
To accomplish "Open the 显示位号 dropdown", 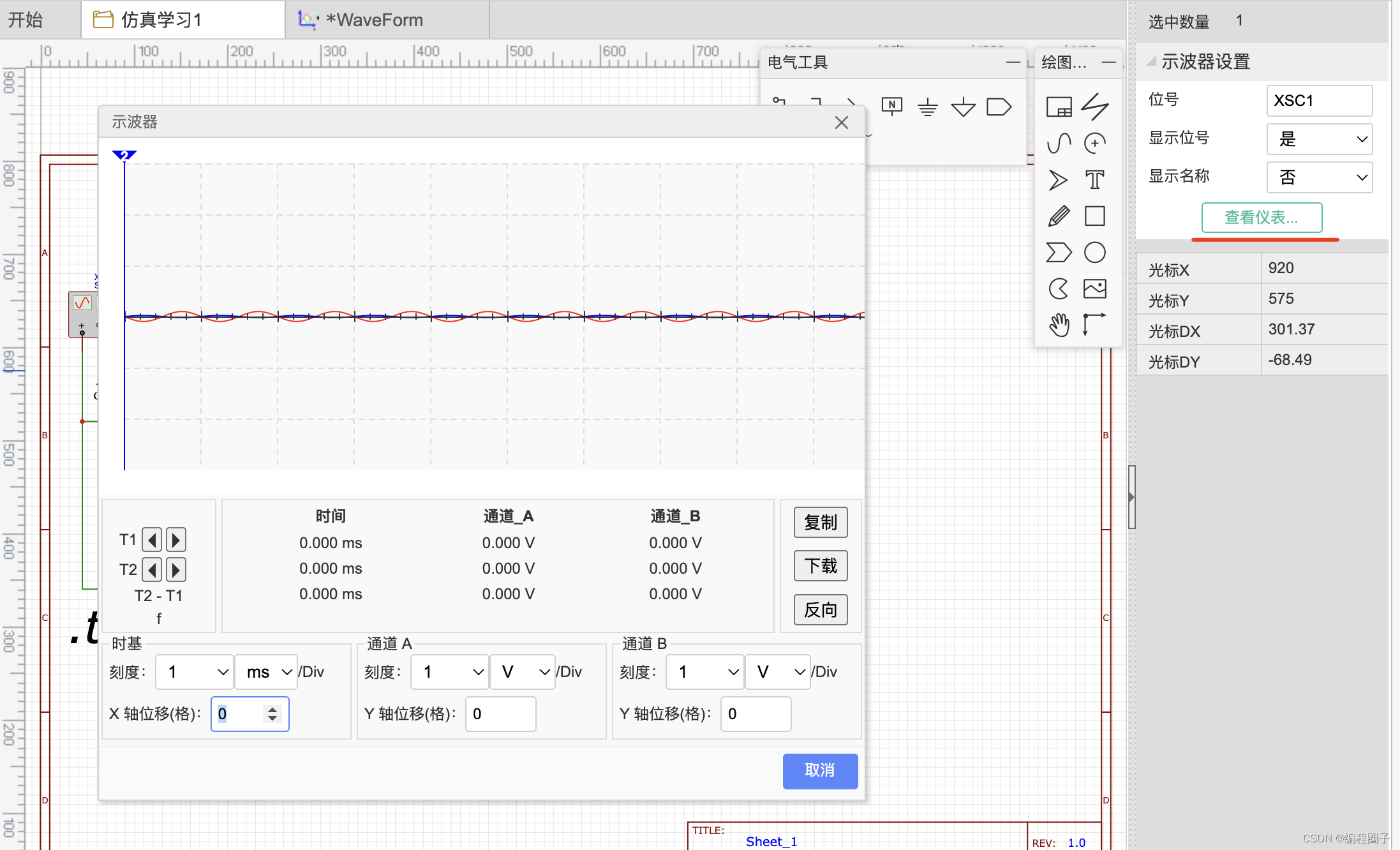I will [x=1319, y=139].
